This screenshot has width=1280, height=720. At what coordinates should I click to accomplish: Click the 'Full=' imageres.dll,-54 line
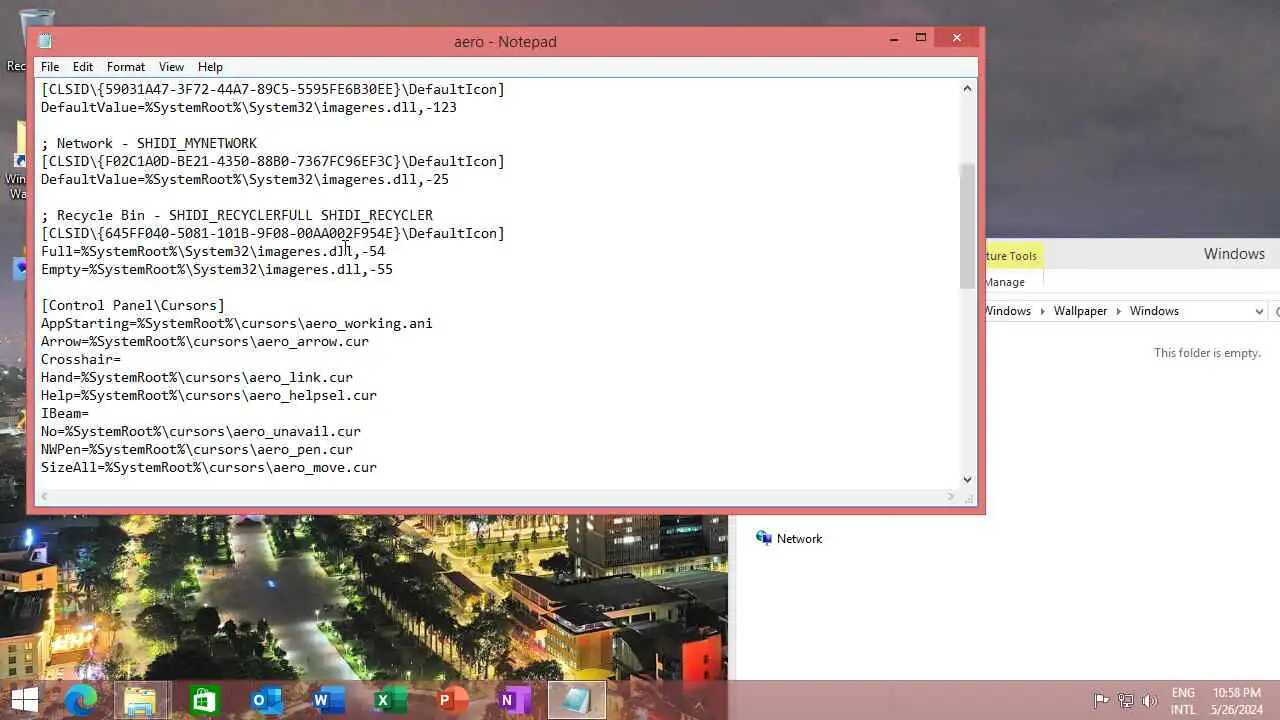(x=213, y=251)
